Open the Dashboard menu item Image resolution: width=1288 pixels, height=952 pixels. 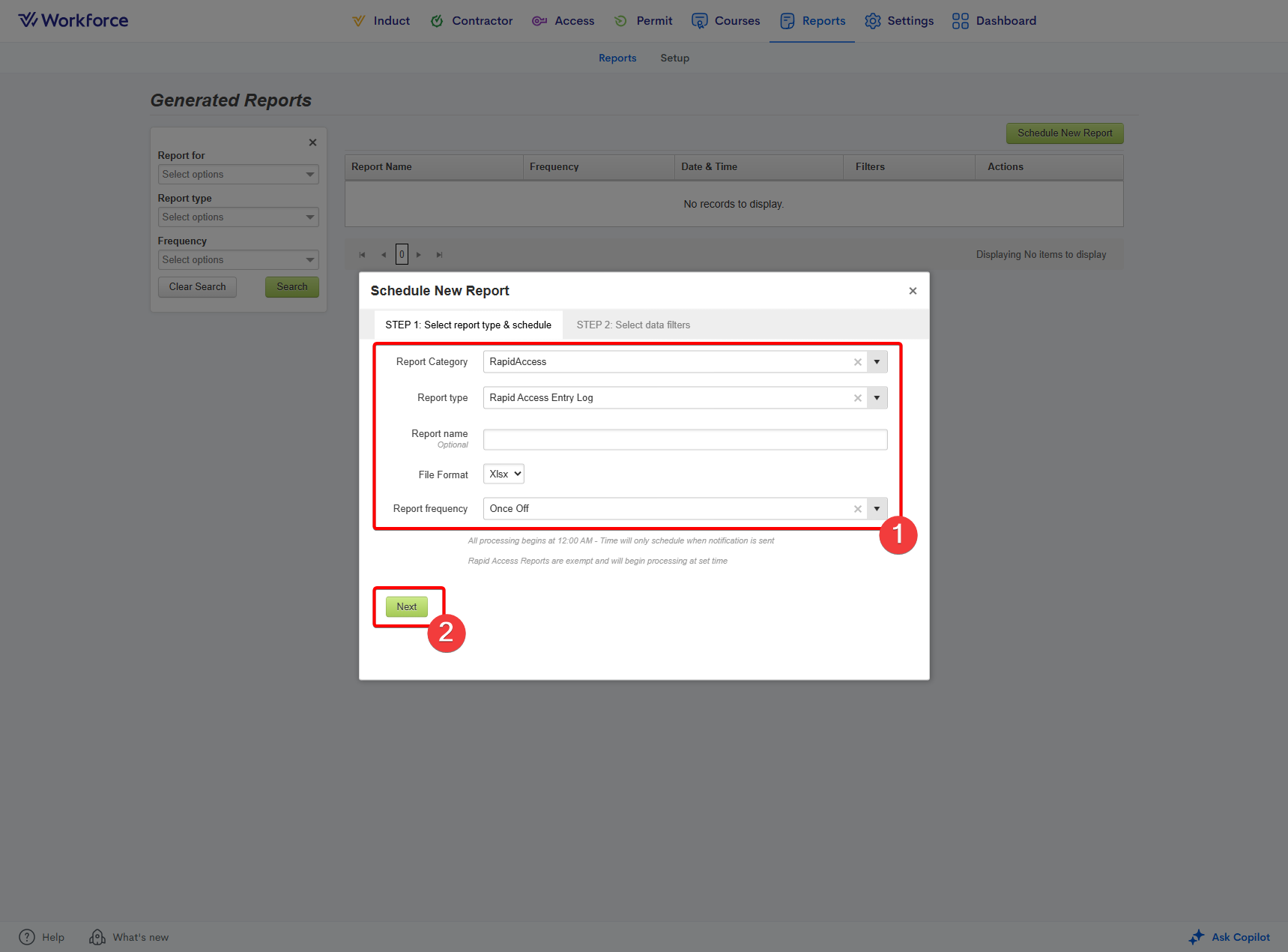point(994,21)
